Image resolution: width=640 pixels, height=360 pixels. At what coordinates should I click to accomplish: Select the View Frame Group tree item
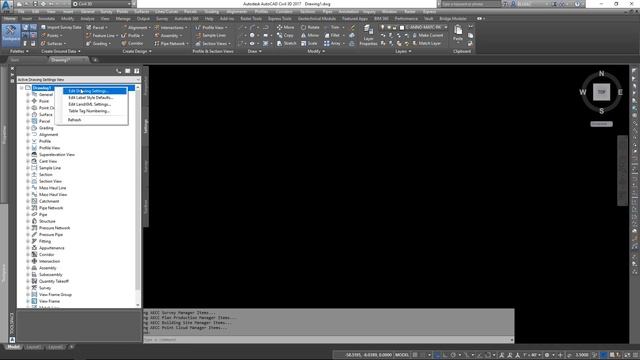pos(55,295)
